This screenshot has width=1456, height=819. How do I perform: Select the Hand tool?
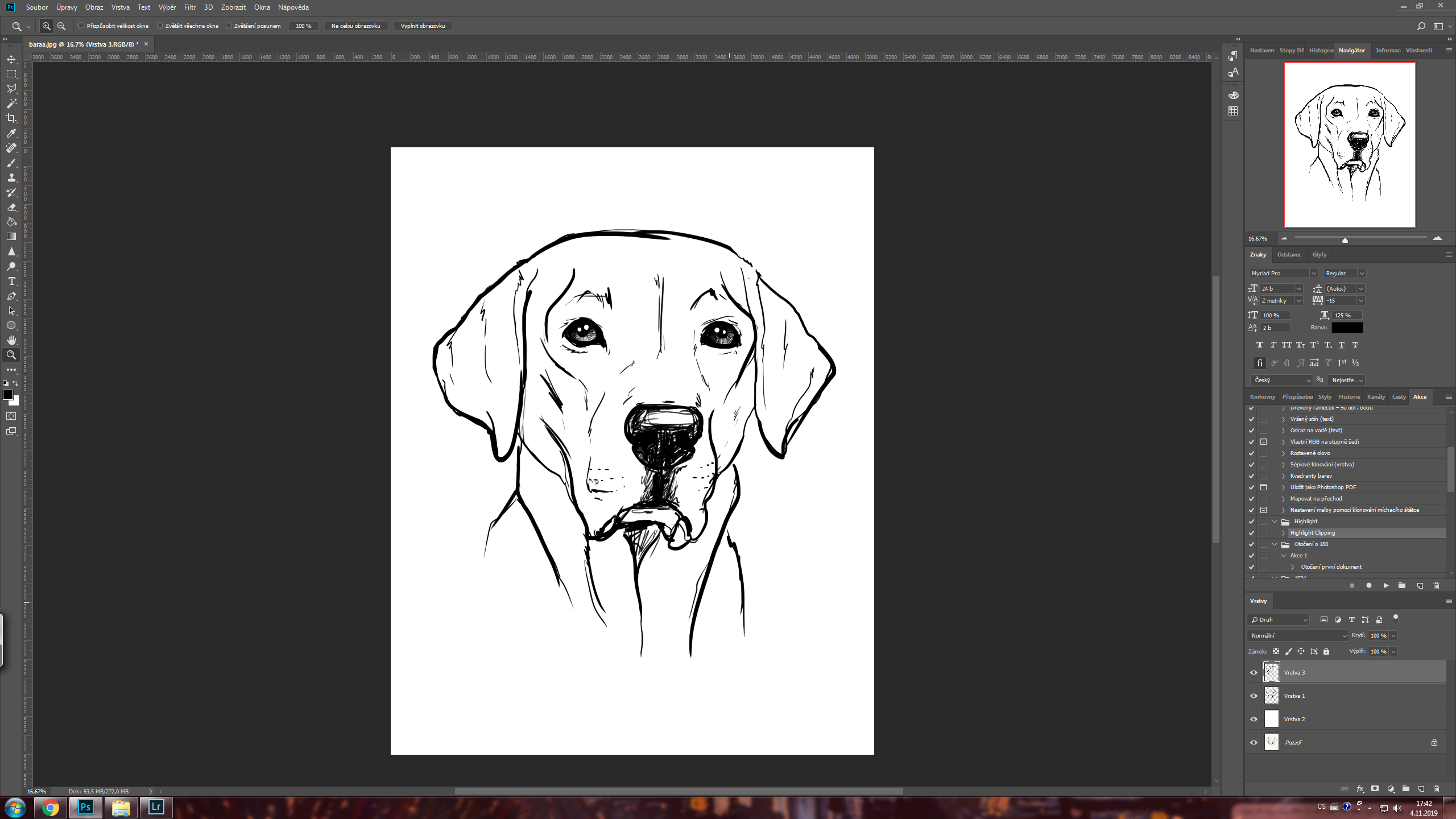[x=11, y=340]
